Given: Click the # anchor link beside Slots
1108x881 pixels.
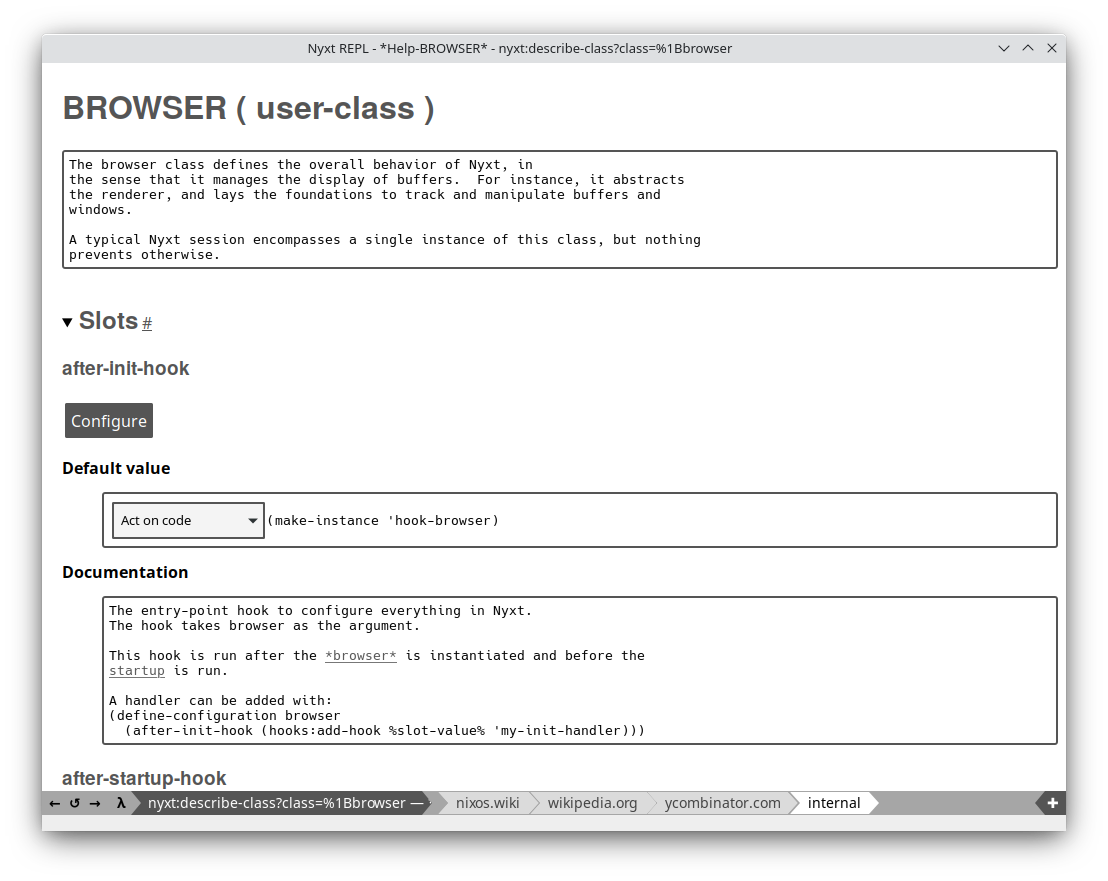Looking at the screenshot, I should [x=147, y=324].
